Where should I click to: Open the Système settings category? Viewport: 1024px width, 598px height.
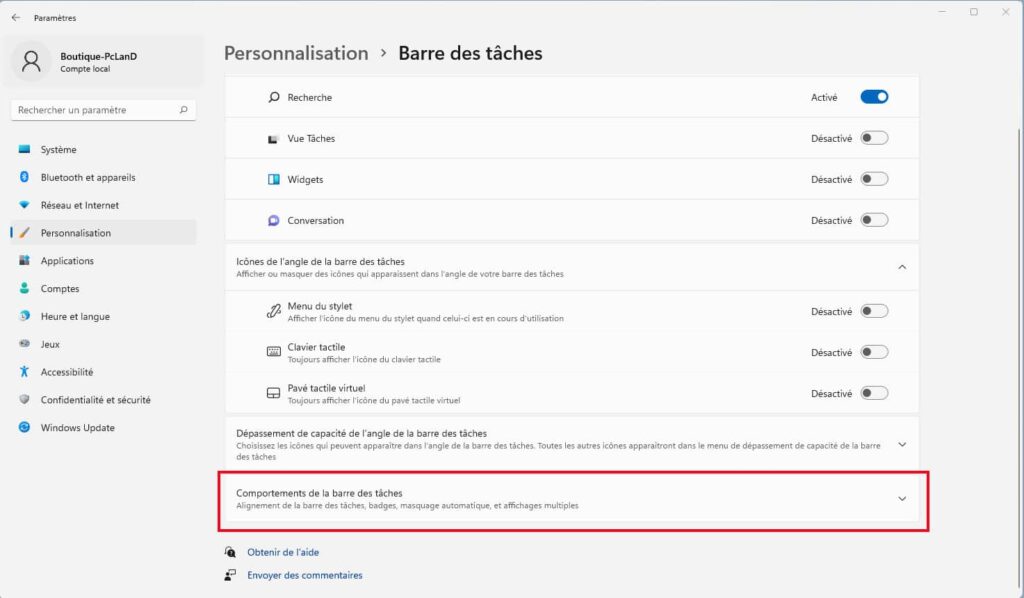pyautogui.click(x=58, y=150)
